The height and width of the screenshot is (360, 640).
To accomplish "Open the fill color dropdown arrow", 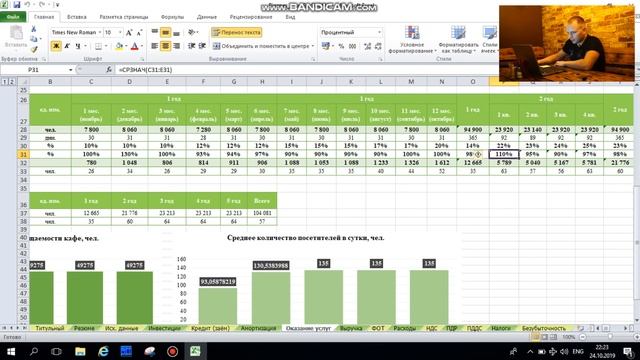I will 126,47.
